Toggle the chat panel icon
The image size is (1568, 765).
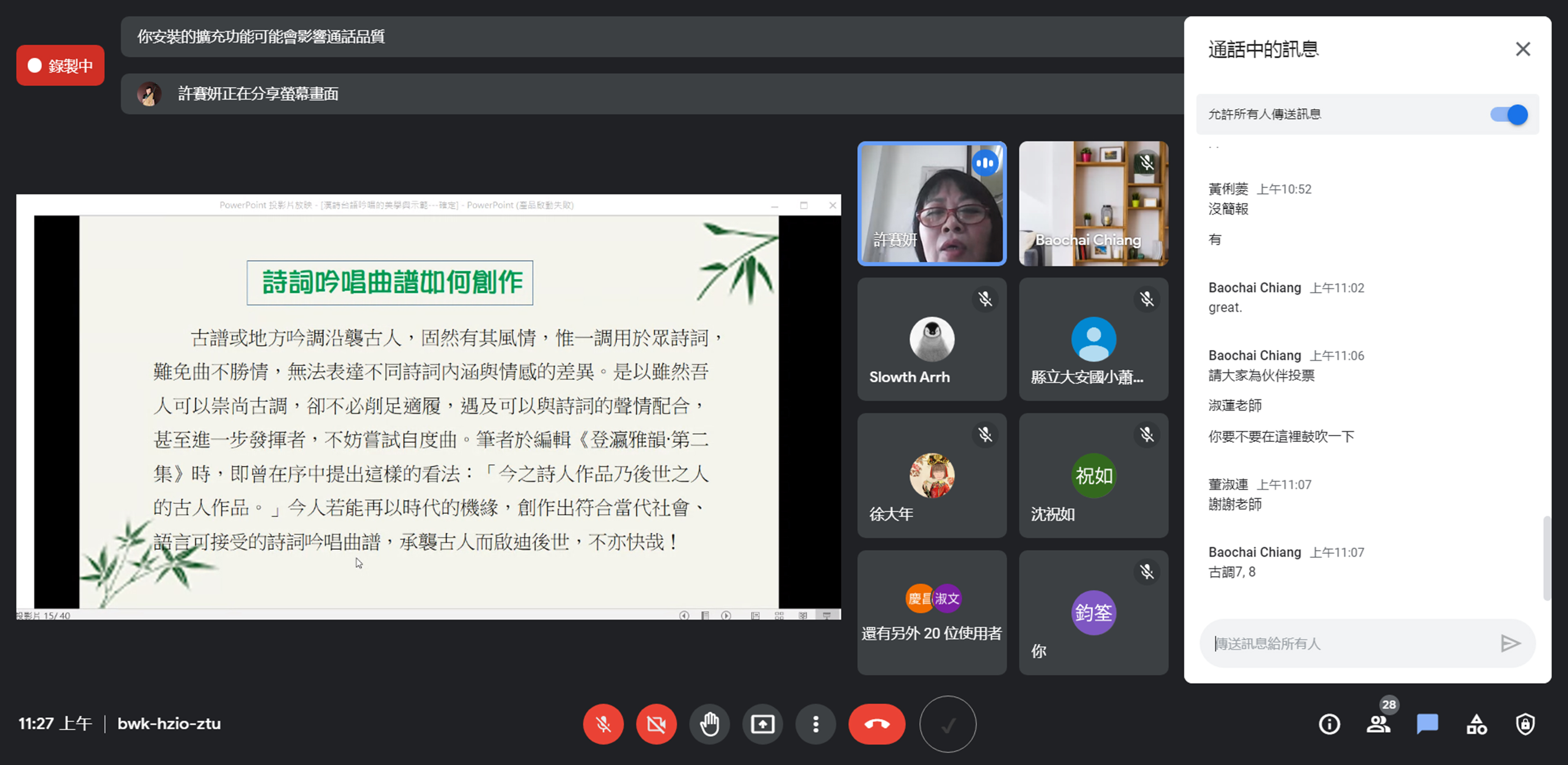pyautogui.click(x=1427, y=724)
